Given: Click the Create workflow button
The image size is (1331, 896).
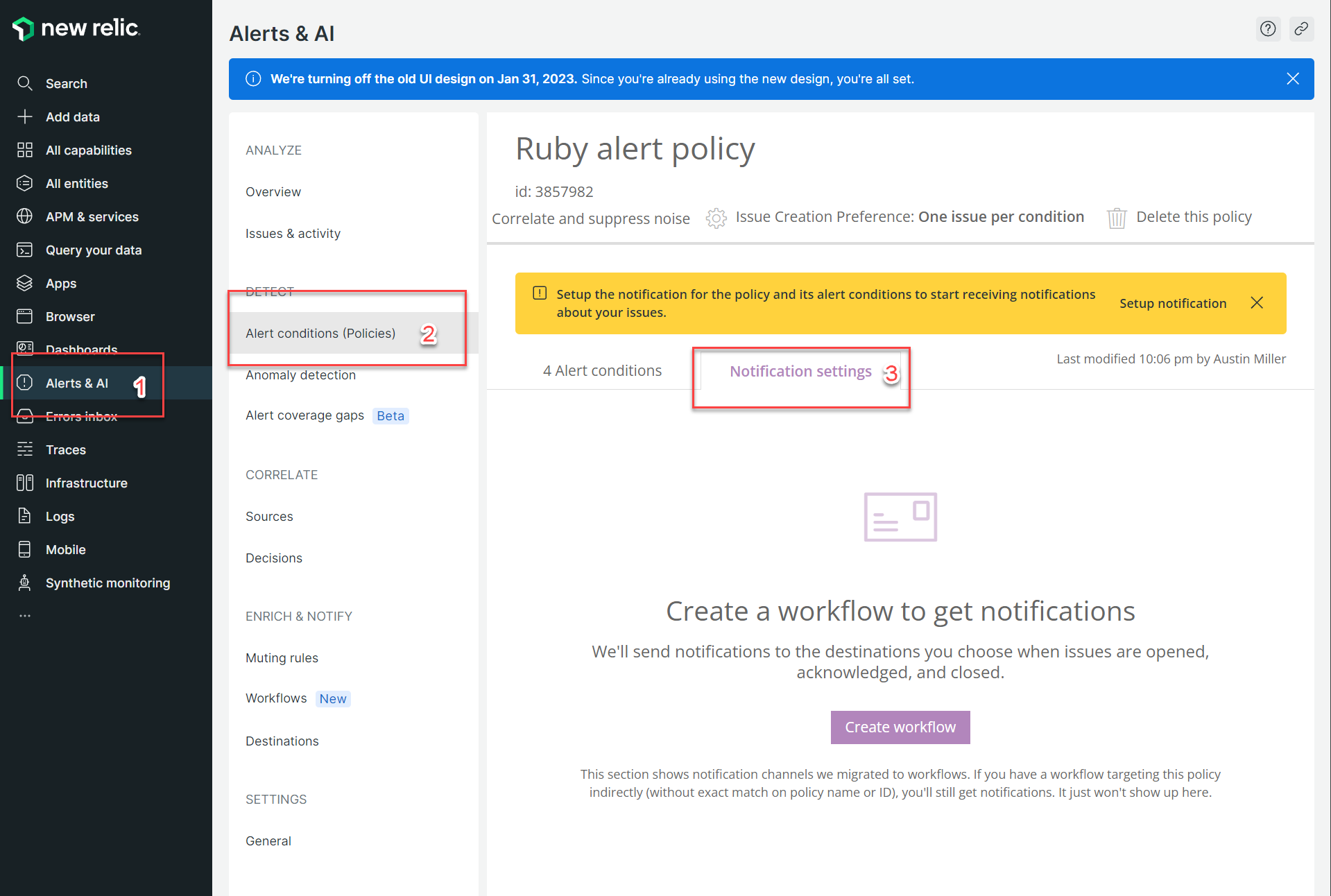Looking at the screenshot, I should 900,727.
